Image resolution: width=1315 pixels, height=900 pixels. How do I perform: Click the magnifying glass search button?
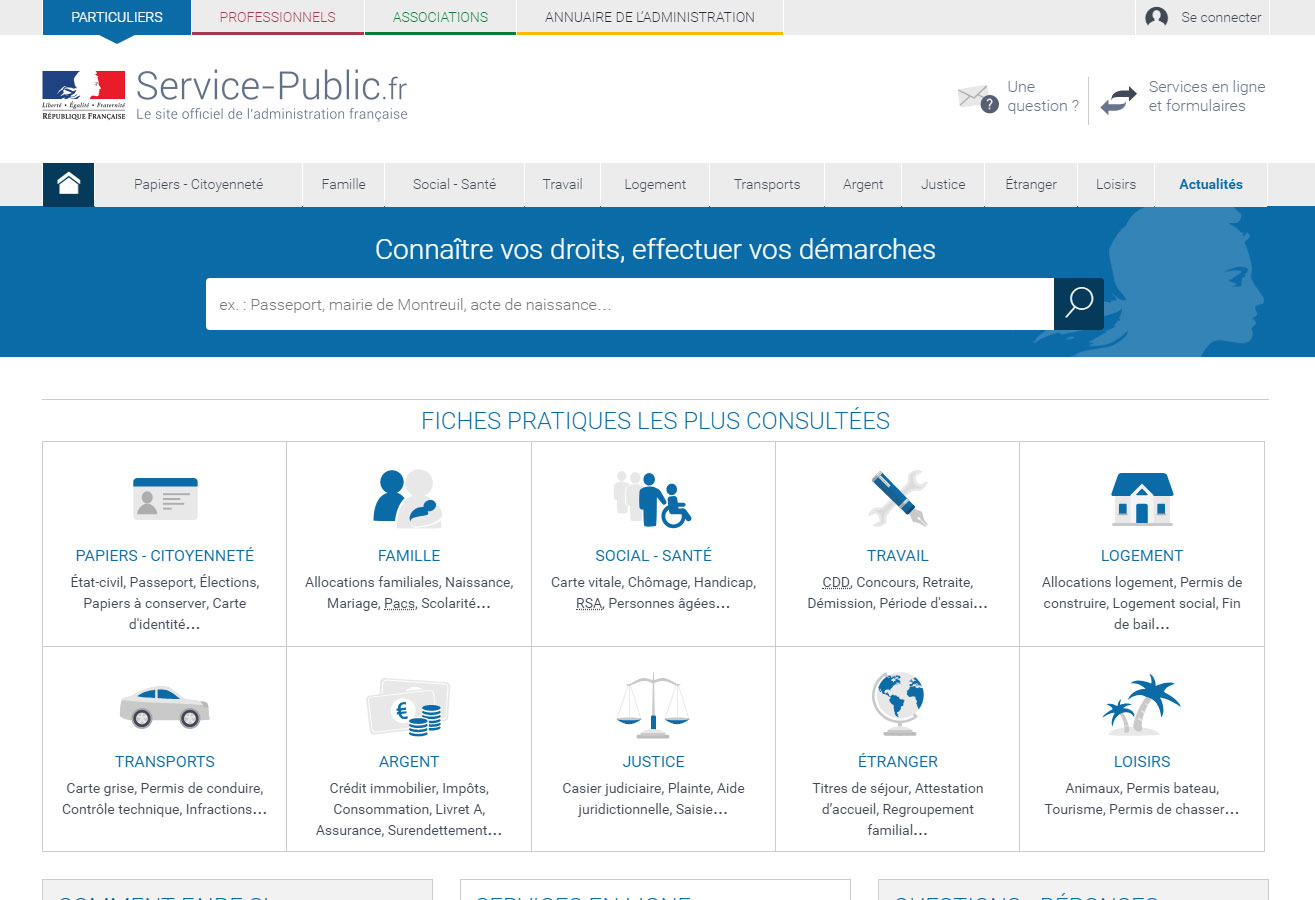click(1078, 304)
